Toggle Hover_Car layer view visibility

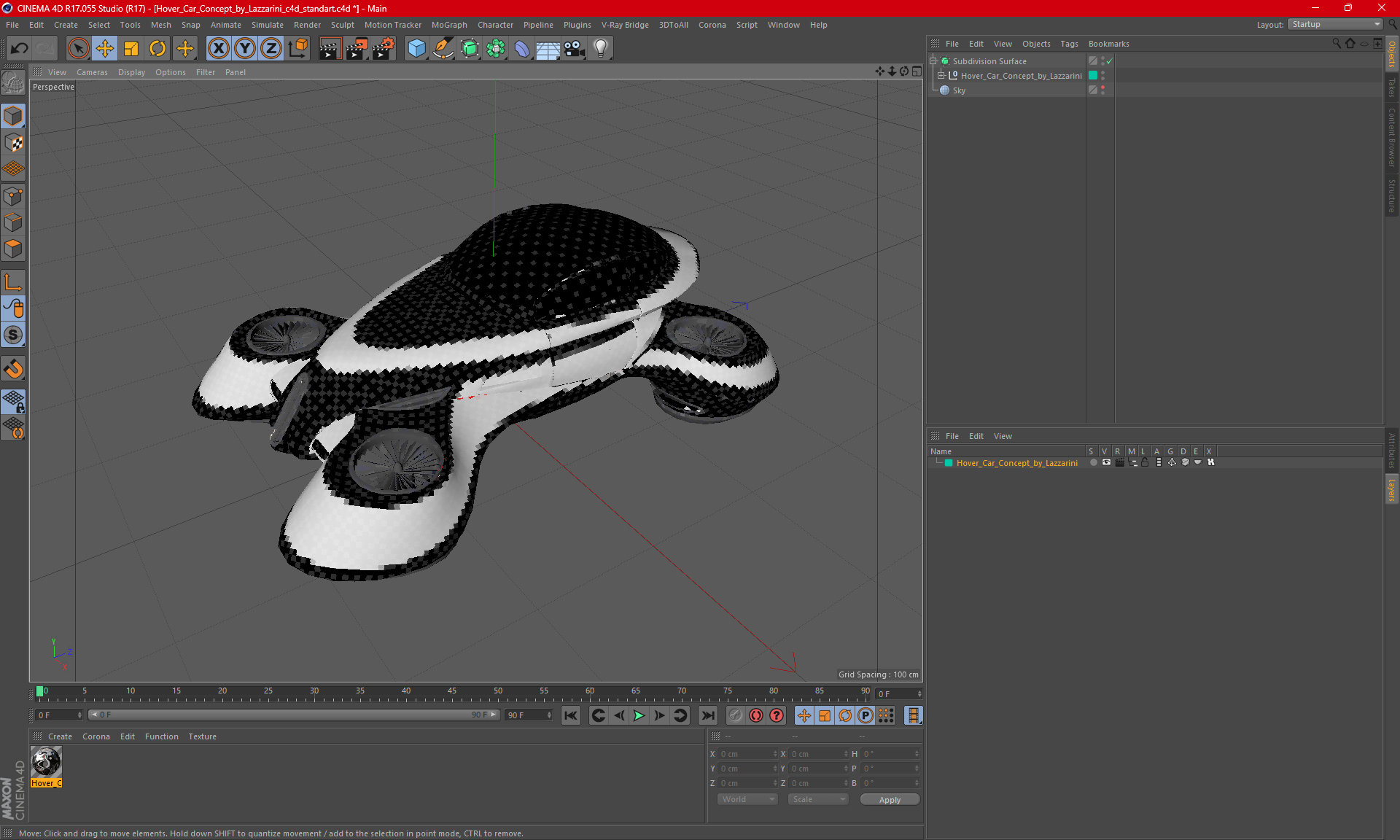click(x=1106, y=462)
